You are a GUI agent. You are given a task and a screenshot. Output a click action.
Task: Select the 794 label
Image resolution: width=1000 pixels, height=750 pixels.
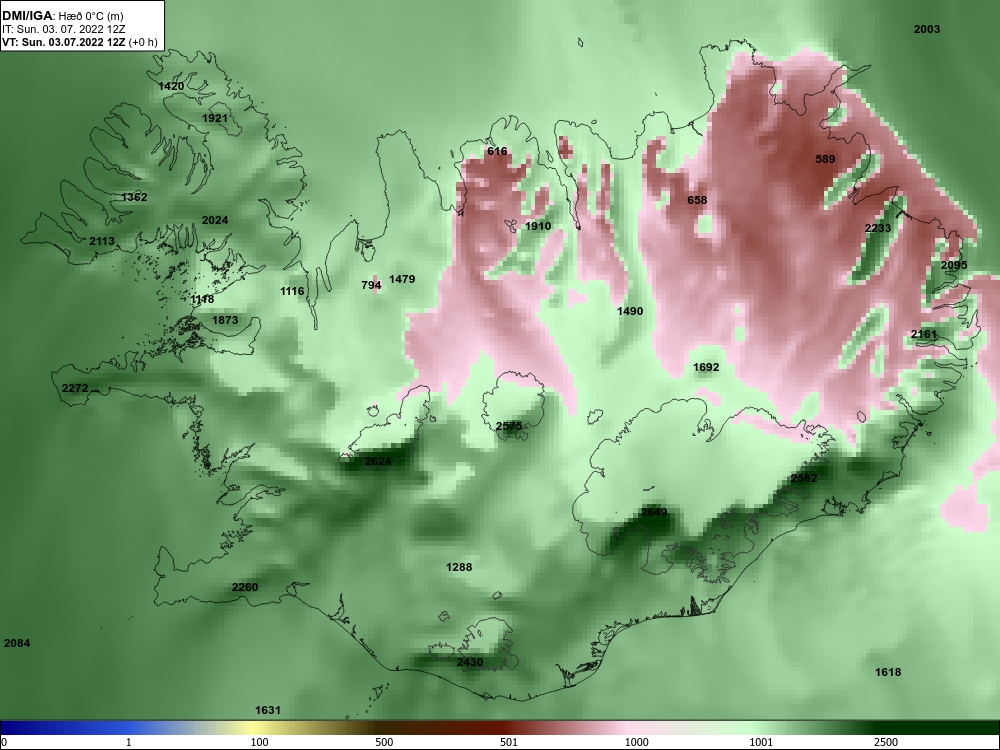[371, 285]
